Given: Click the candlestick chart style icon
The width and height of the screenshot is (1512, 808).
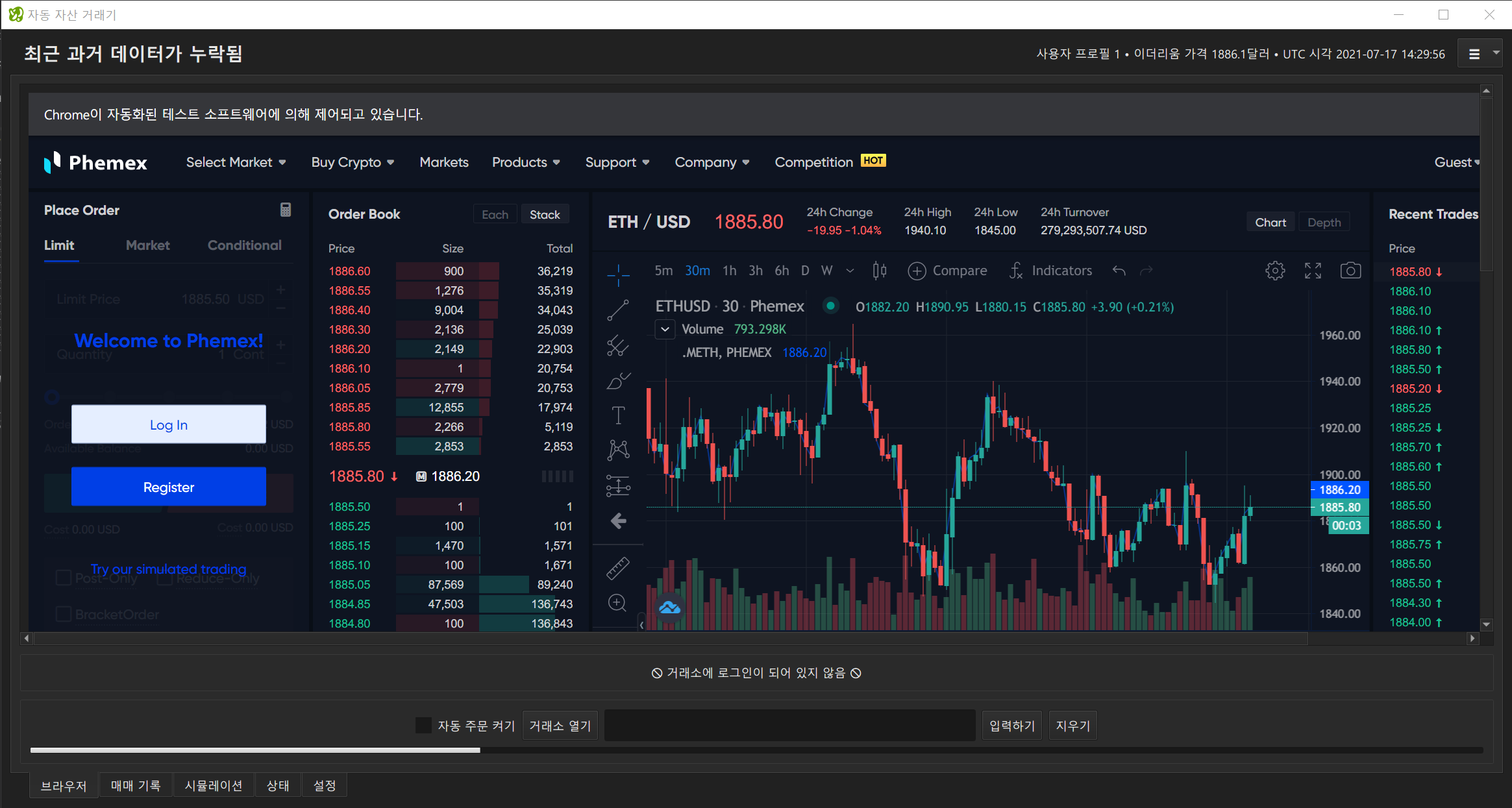Looking at the screenshot, I should pos(879,271).
